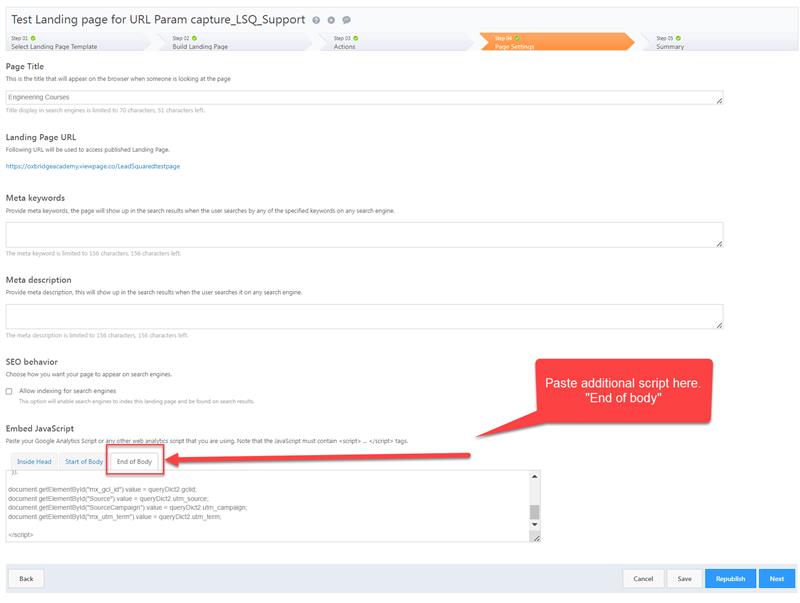Select Step 04 Page Settings
The height and width of the screenshot is (603, 800).
point(557,42)
